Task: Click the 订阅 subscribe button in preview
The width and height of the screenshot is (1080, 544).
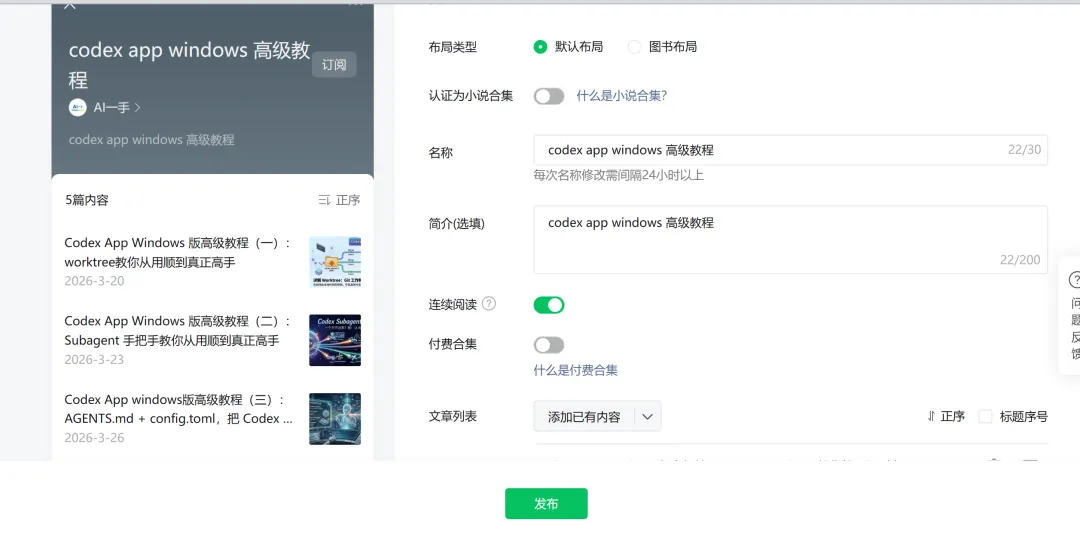Action: click(334, 65)
